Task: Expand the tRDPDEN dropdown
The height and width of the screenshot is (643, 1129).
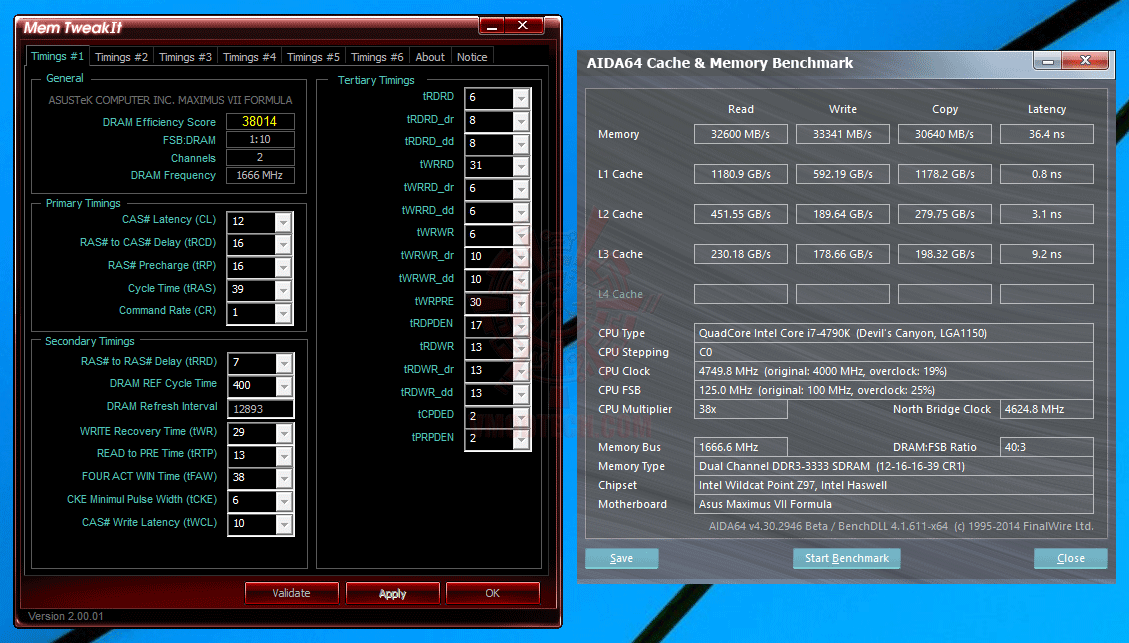Action: coord(521,326)
